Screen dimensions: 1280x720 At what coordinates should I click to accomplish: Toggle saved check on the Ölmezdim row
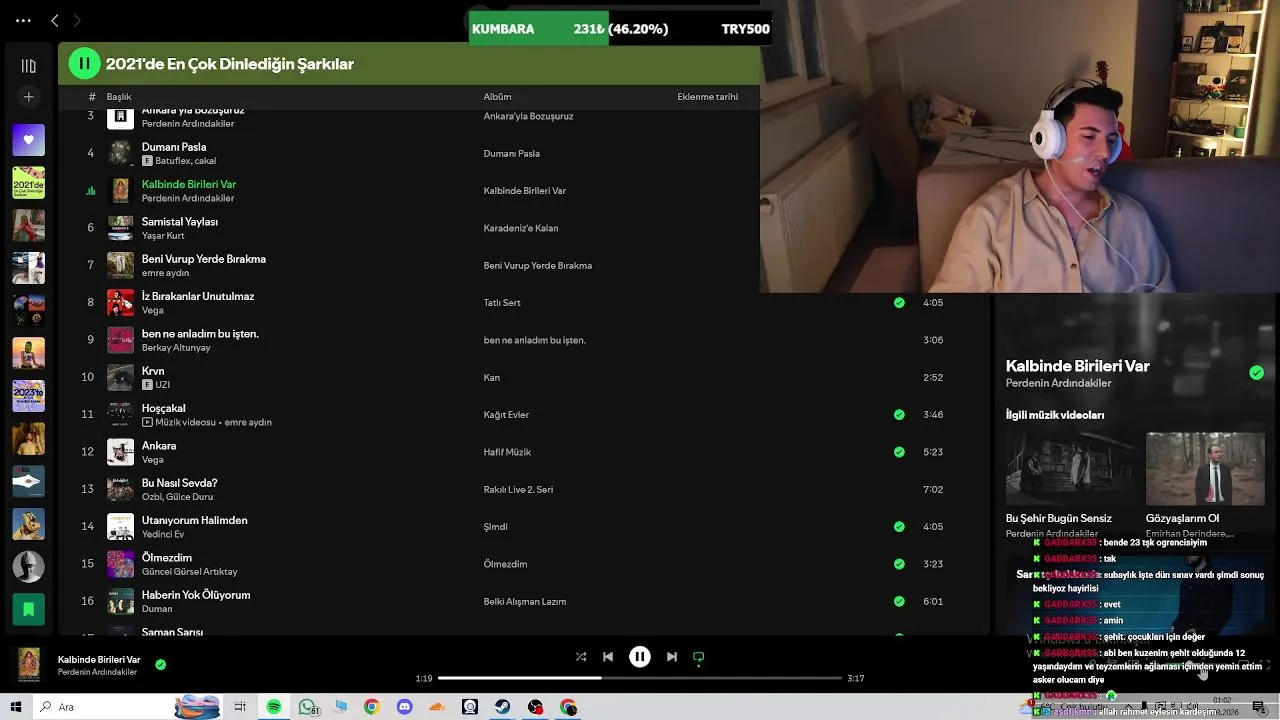[899, 564]
